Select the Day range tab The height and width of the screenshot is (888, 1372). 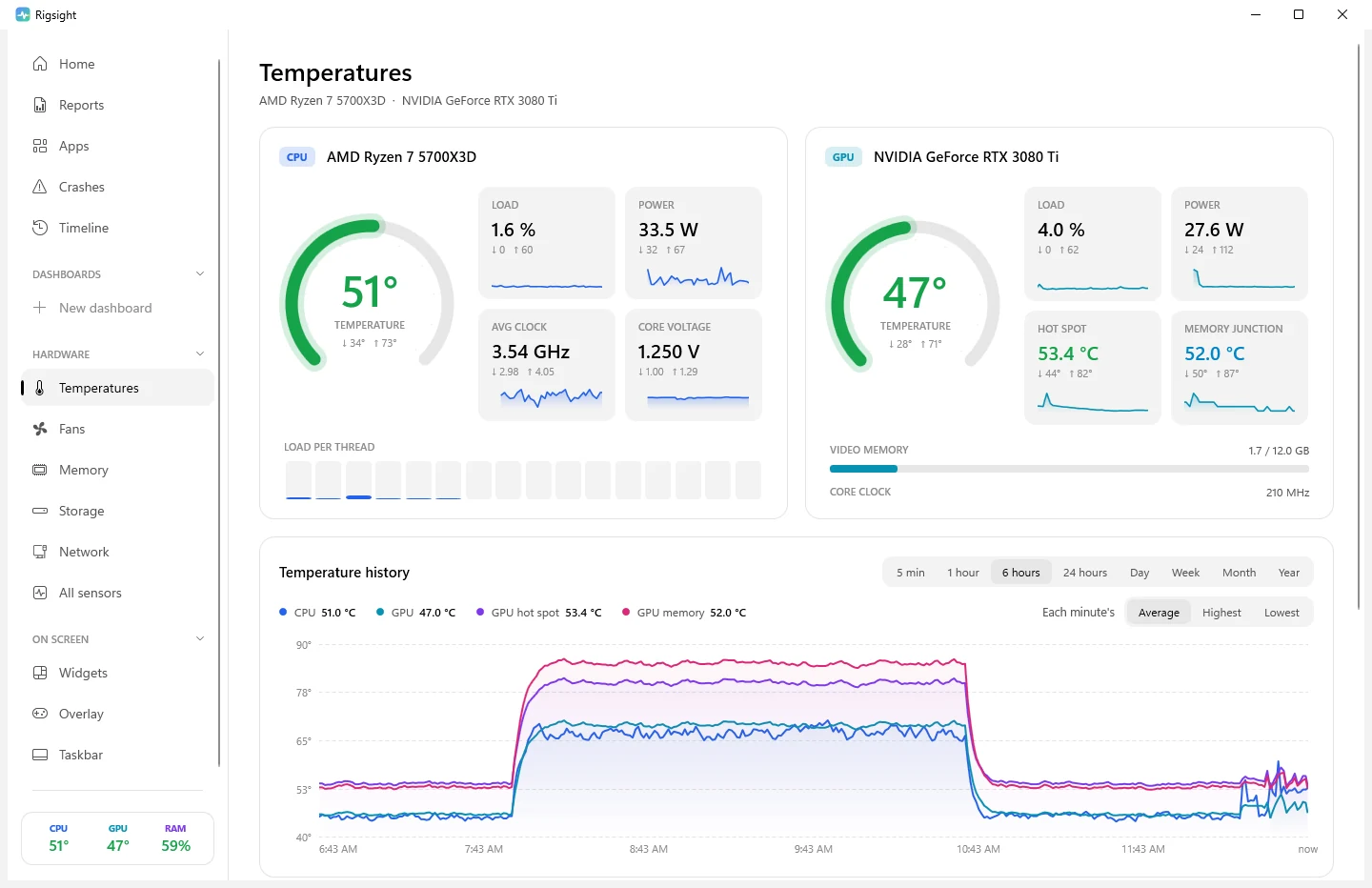pos(1140,573)
